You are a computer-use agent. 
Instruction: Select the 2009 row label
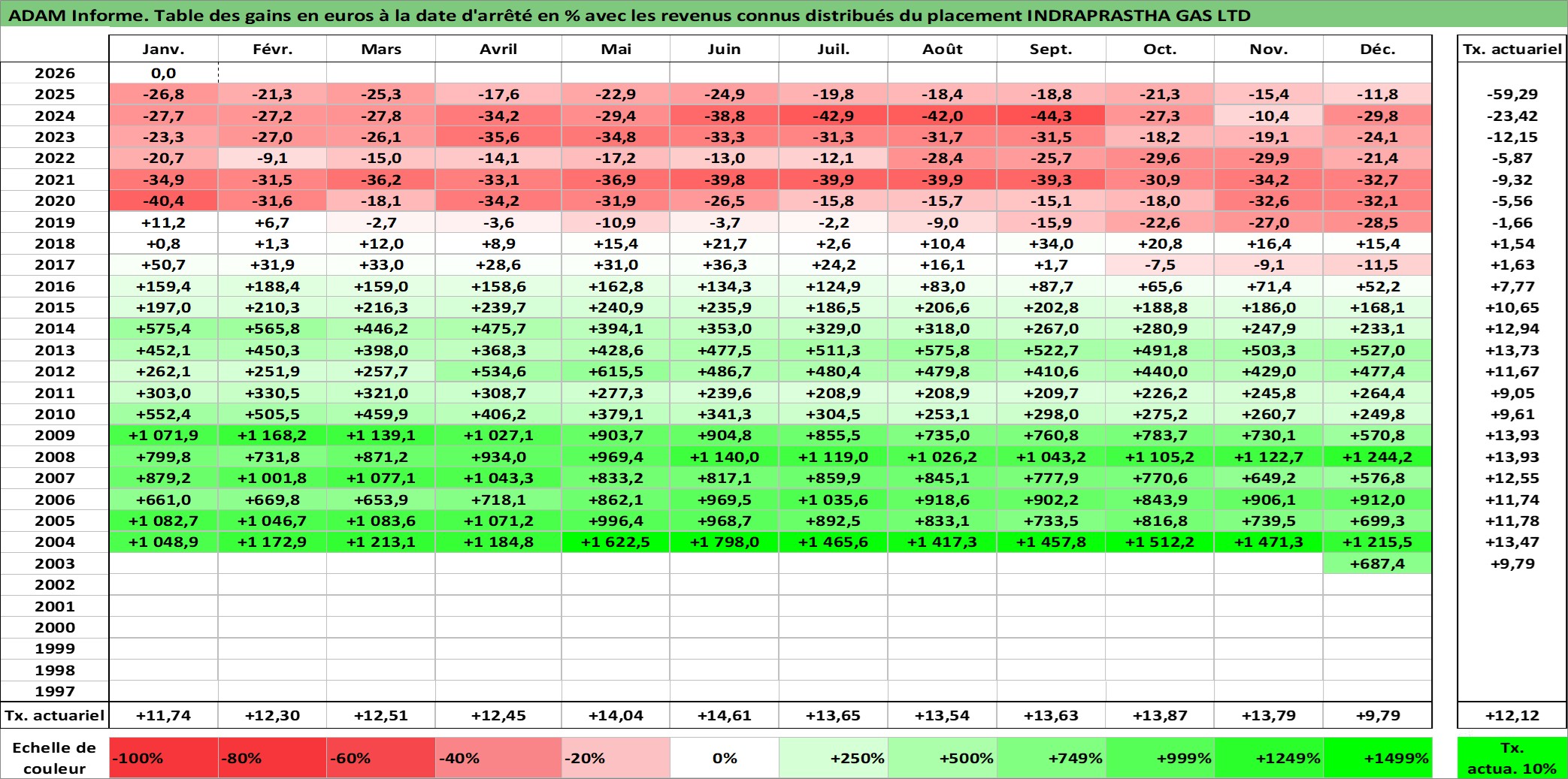click(x=55, y=435)
